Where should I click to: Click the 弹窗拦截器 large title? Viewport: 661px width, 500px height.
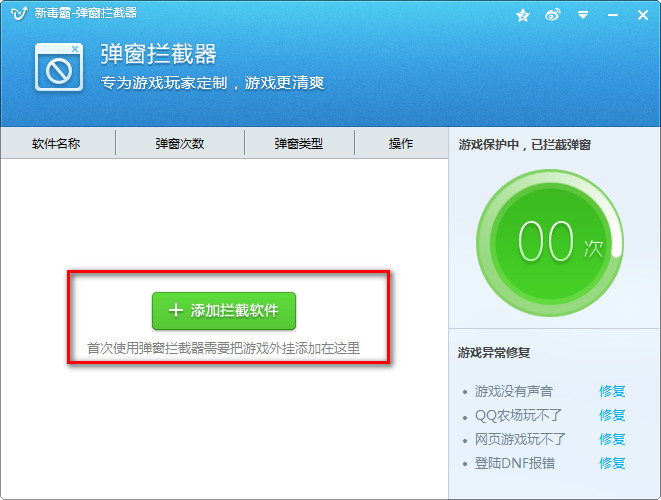pyautogui.click(x=159, y=54)
